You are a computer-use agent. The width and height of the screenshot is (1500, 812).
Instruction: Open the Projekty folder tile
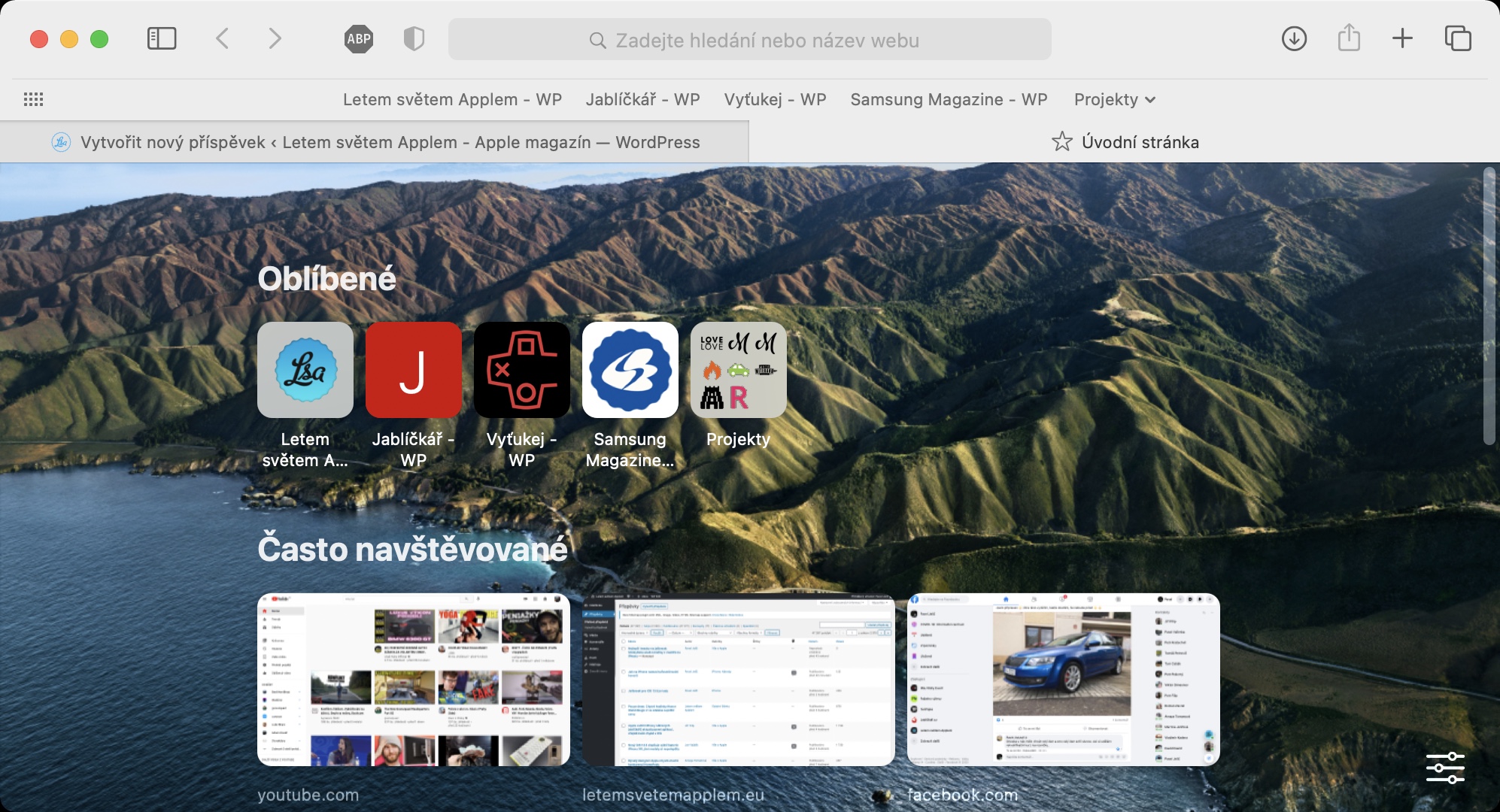tap(738, 370)
